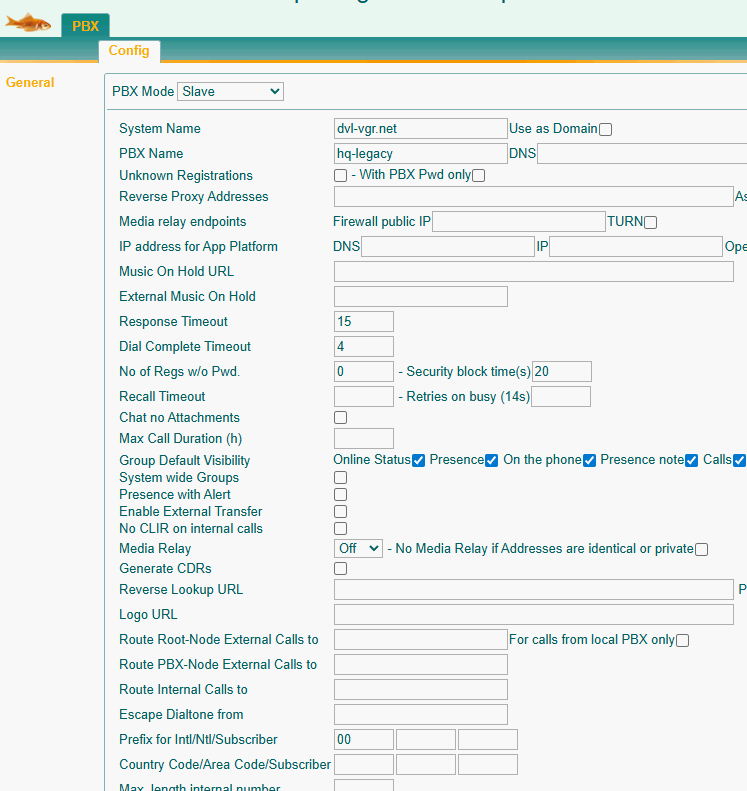Expand the PBX Mode dropdown
The height and width of the screenshot is (791, 747).
(230, 92)
